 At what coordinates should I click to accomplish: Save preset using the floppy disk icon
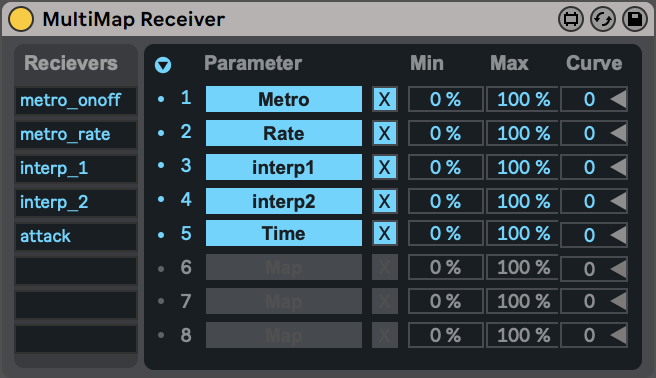635,19
